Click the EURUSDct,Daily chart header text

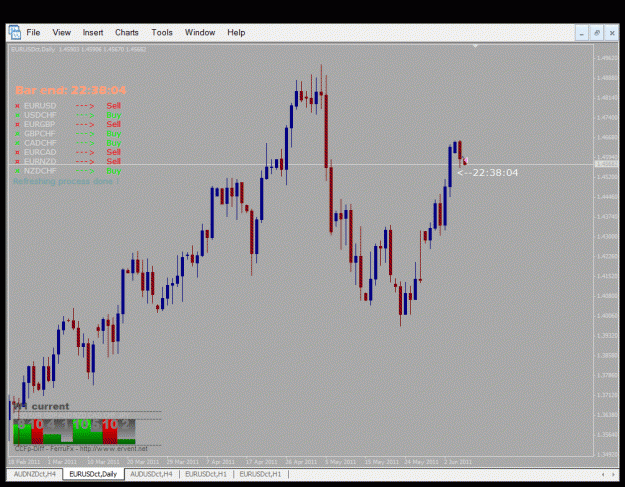pos(79,49)
